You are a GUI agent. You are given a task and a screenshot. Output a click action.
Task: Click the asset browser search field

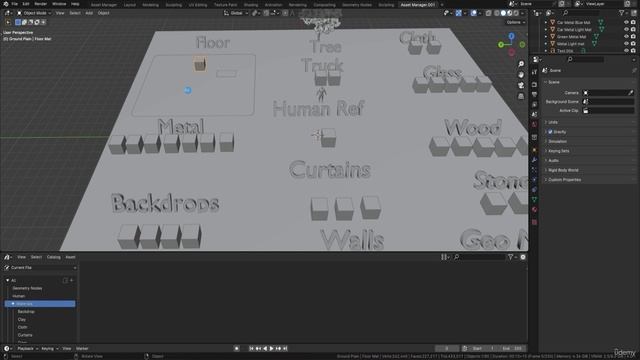[480, 257]
